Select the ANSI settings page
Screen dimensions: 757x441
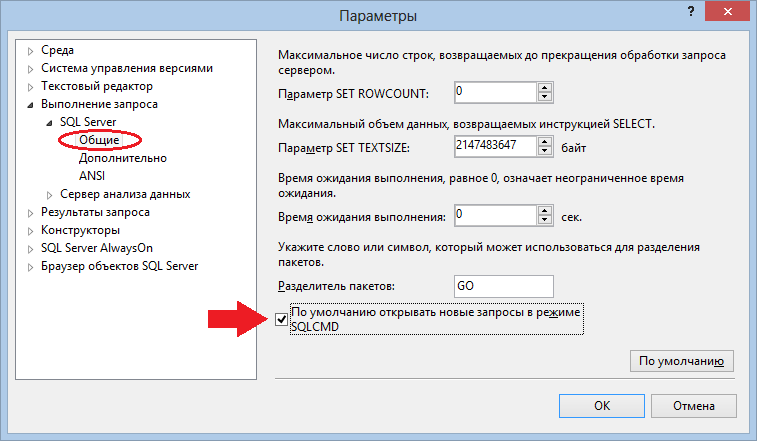point(92,176)
